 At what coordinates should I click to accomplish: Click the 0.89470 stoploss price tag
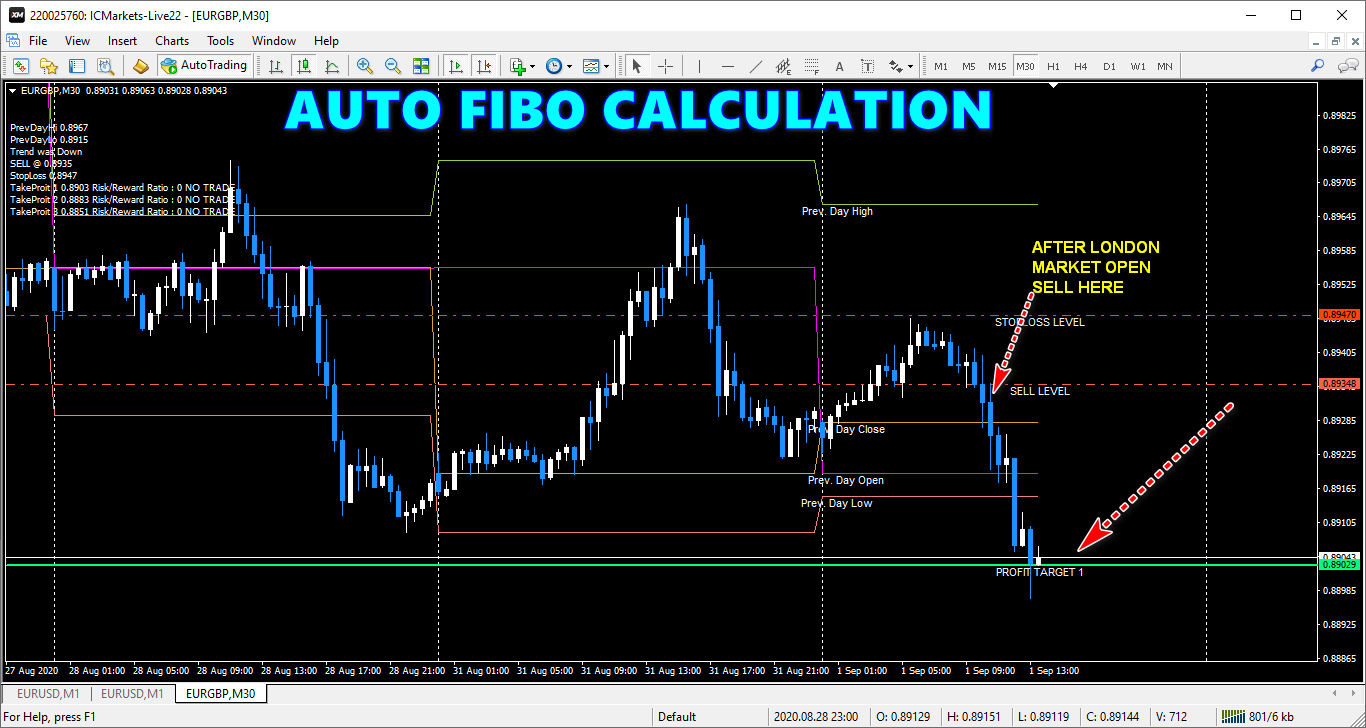(1340, 315)
